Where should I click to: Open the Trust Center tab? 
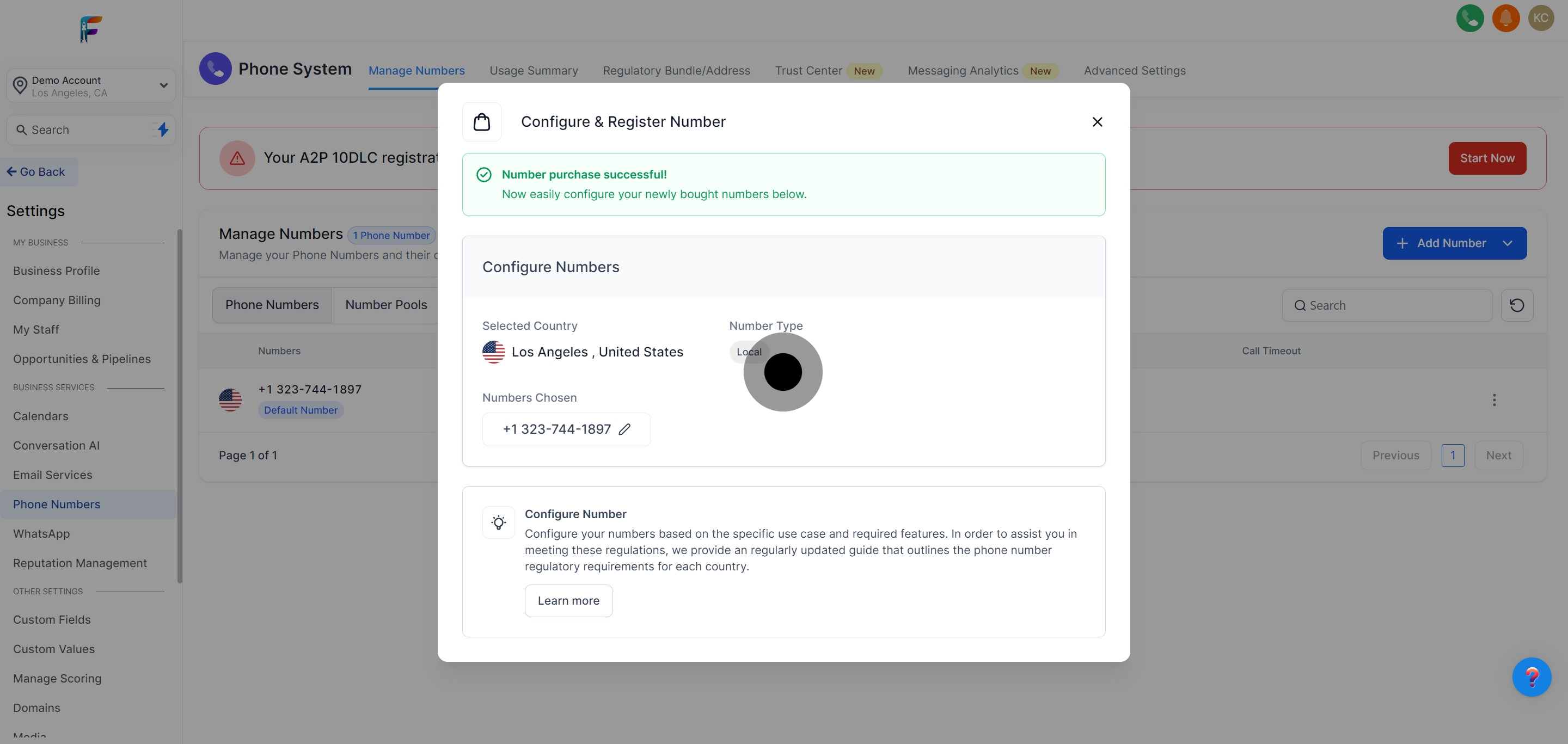808,71
